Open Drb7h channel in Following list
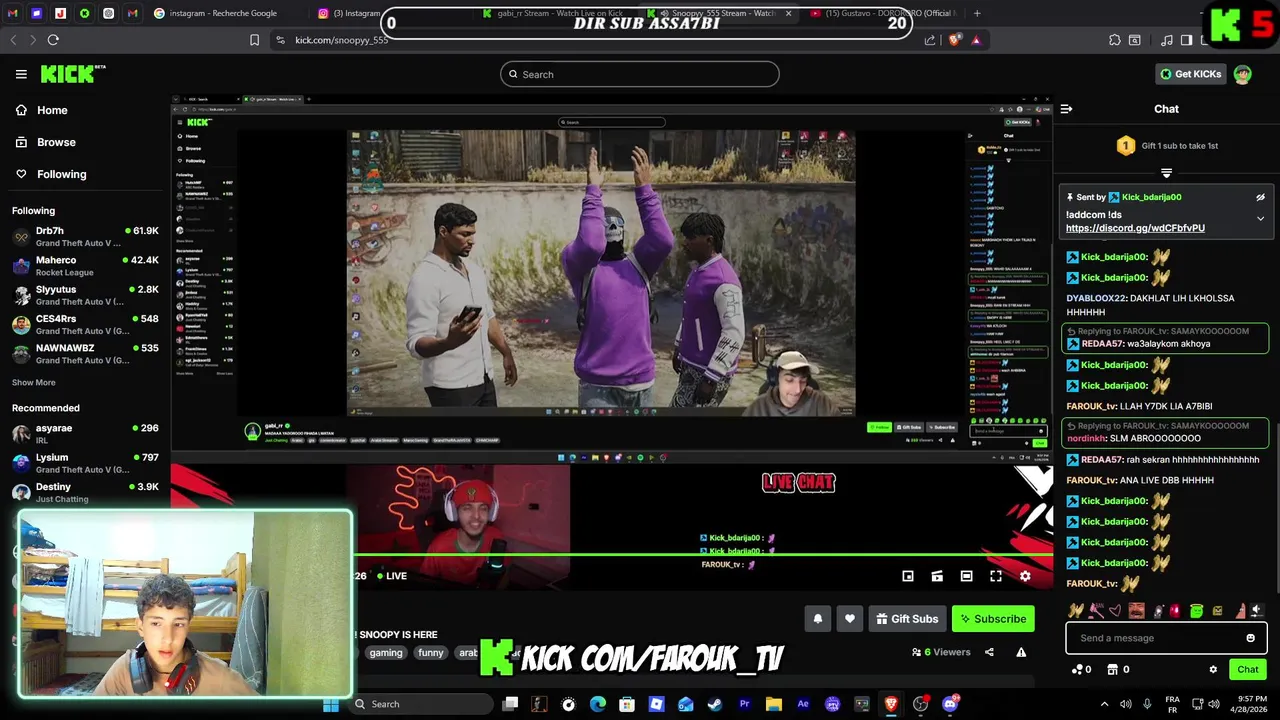Viewport: 1280px width, 720px height. 85,236
